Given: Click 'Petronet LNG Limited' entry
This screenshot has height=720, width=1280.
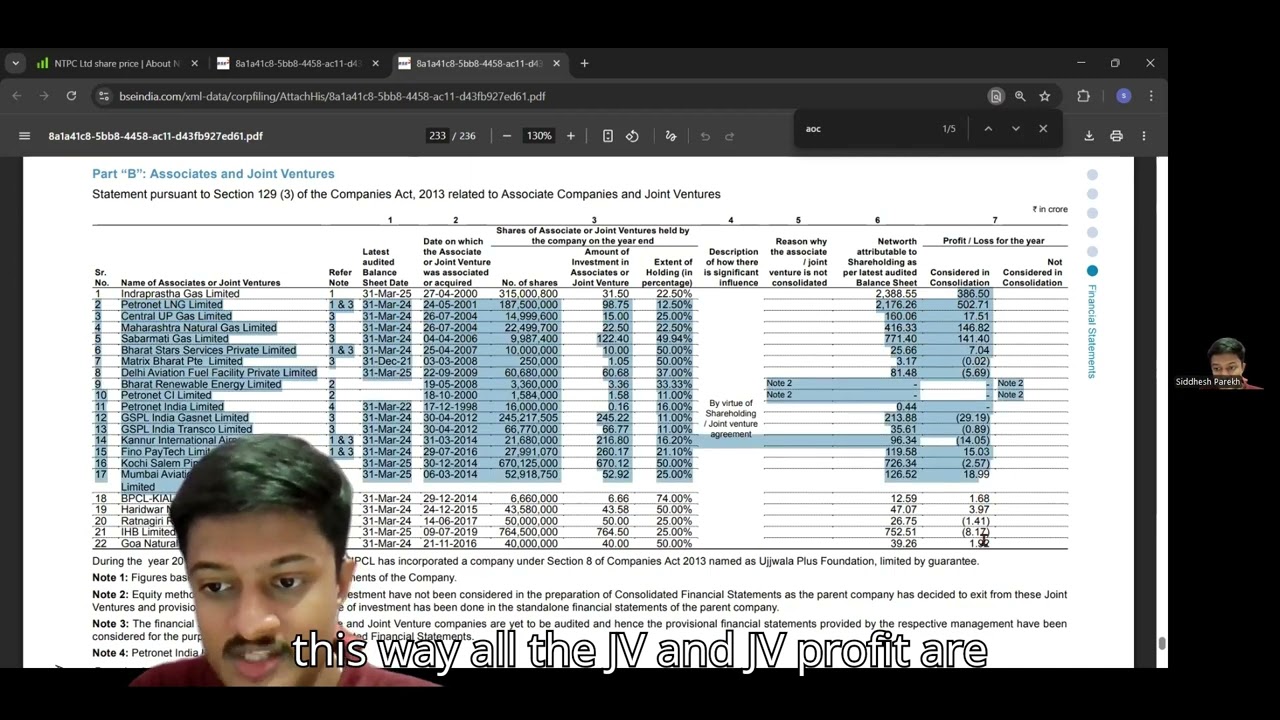Looking at the screenshot, I should 171,305.
